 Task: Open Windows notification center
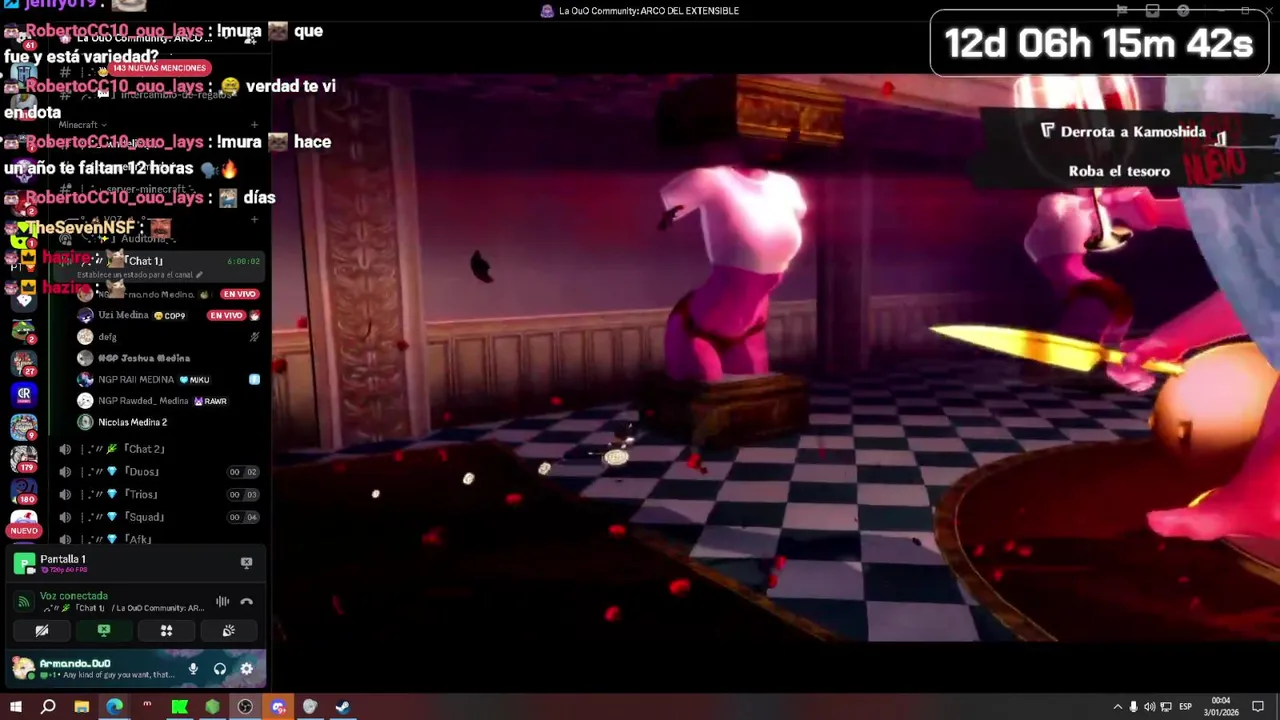(x=1258, y=707)
